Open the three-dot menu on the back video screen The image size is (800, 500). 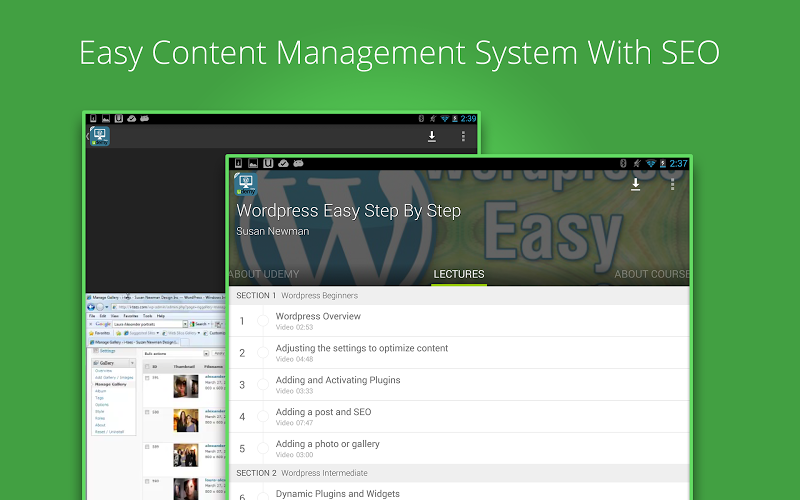click(x=463, y=136)
